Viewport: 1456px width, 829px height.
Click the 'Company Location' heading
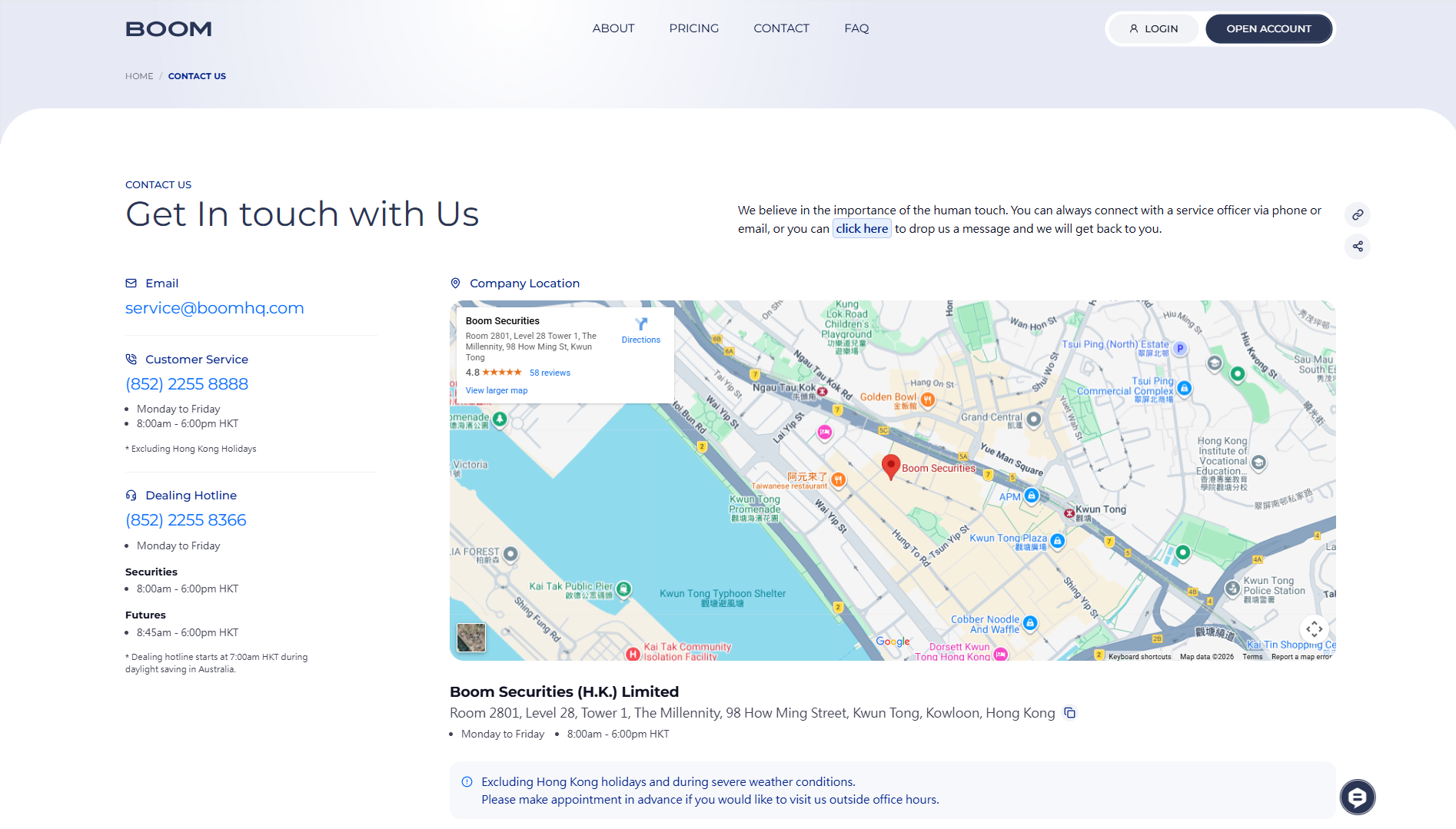click(525, 284)
